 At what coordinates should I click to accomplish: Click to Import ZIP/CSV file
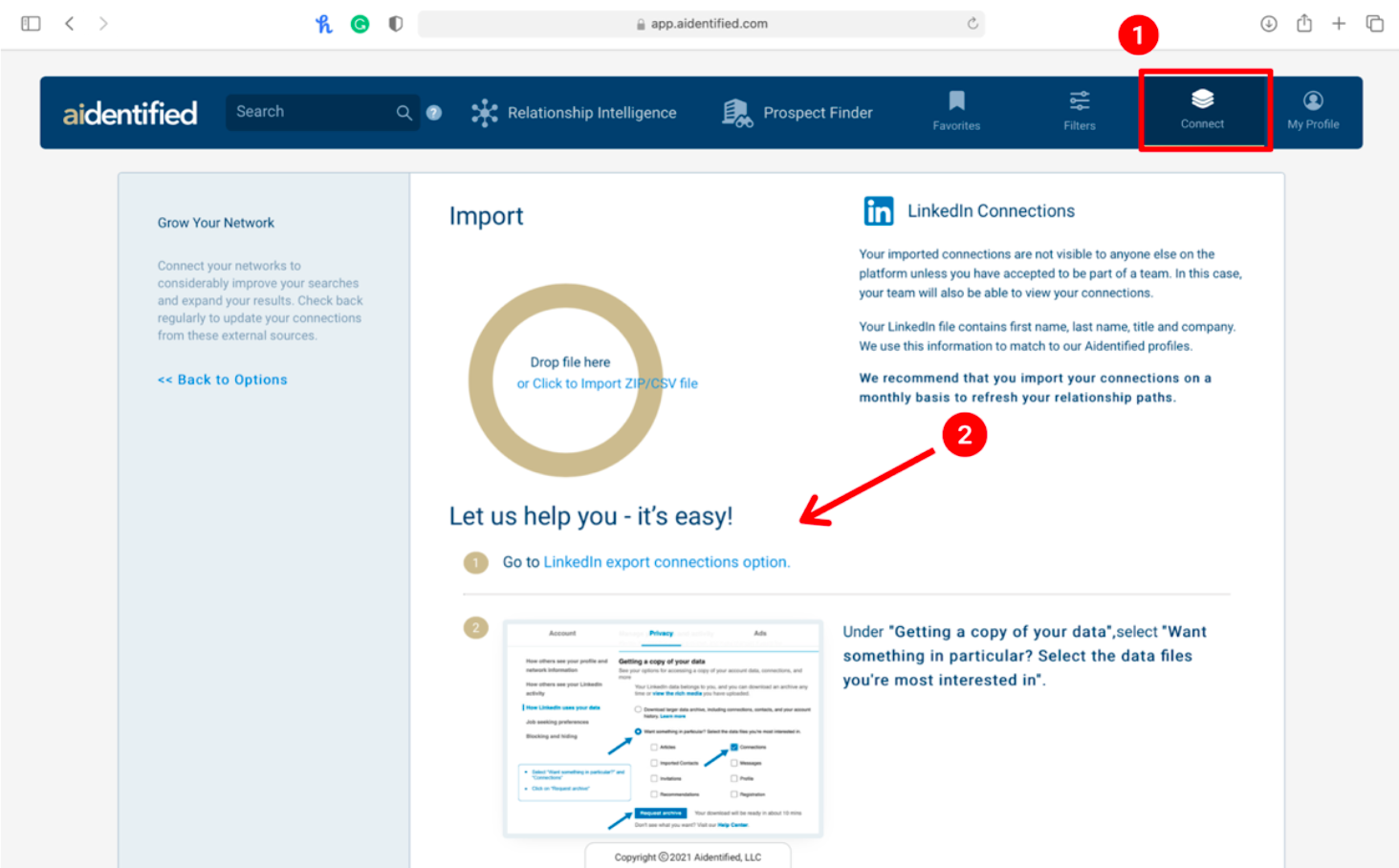pos(607,383)
